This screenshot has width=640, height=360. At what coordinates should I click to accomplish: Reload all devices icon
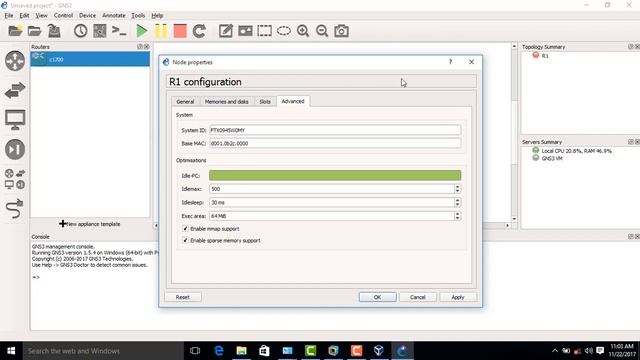coord(199,31)
